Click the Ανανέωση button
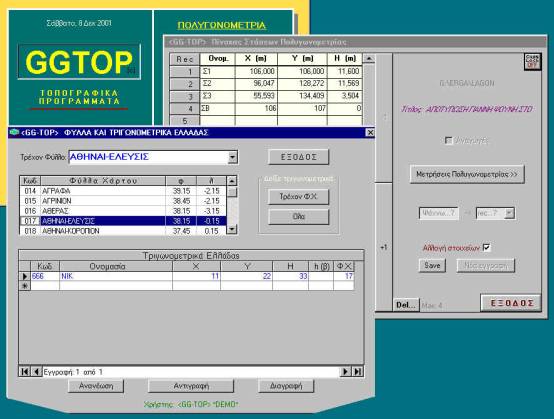 (96, 386)
